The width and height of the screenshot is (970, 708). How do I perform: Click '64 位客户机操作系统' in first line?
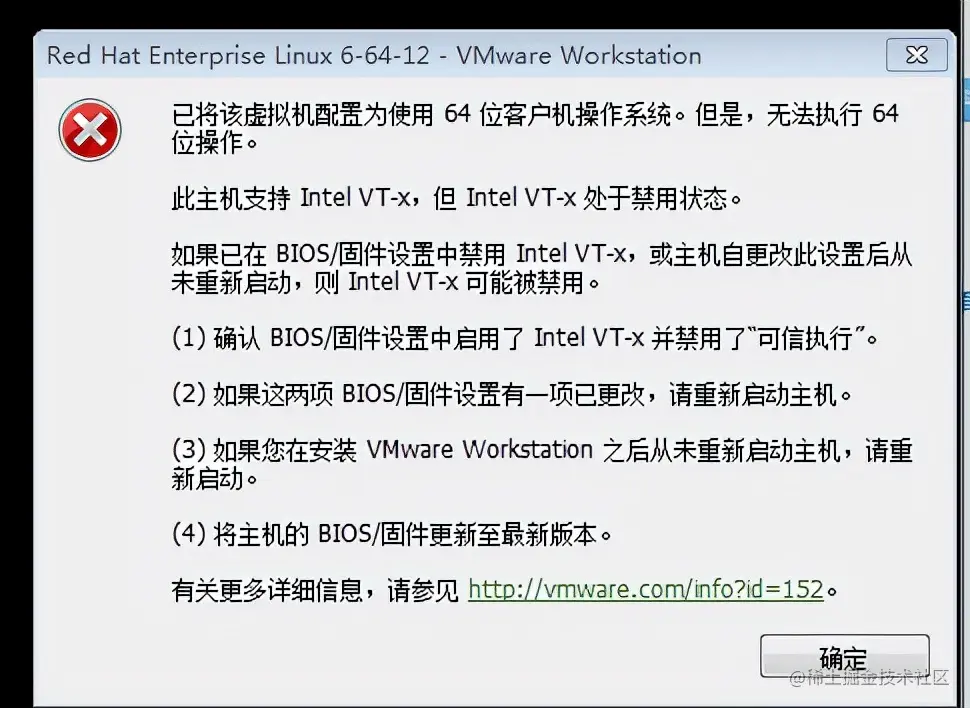pos(557,114)
